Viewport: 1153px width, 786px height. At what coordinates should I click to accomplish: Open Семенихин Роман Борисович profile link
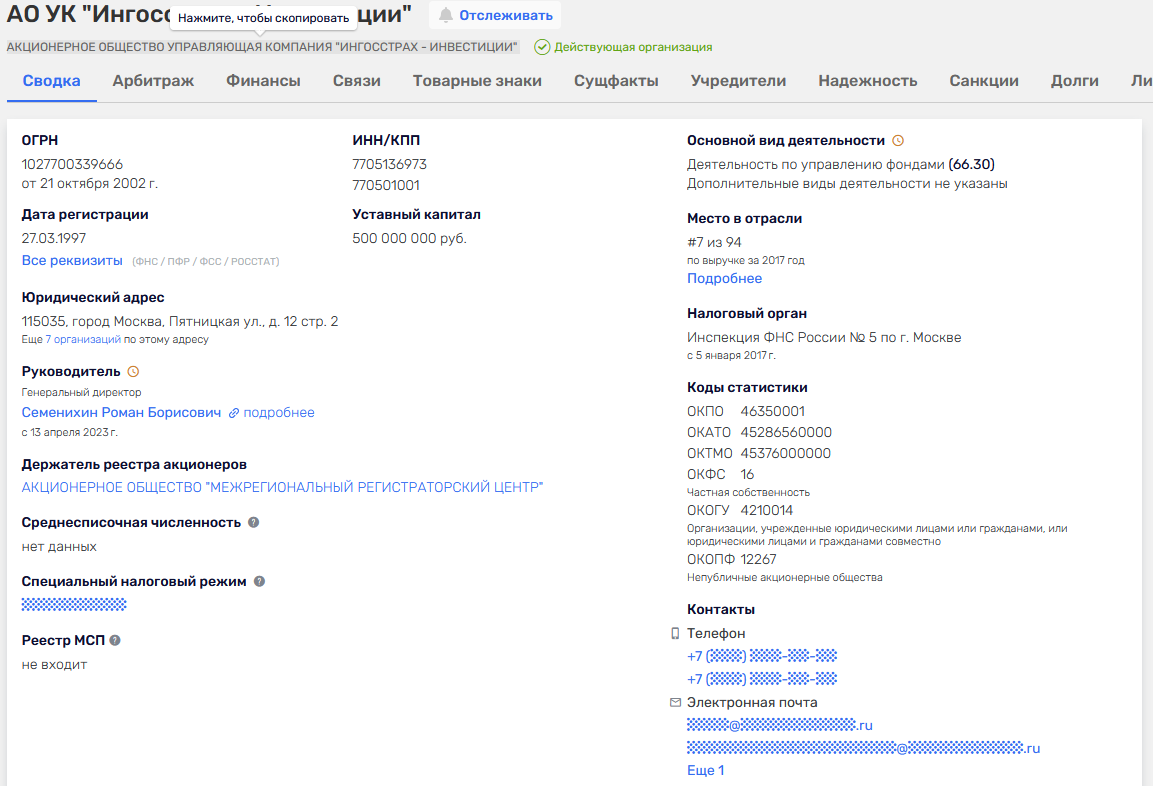click(x=121, y=412)
